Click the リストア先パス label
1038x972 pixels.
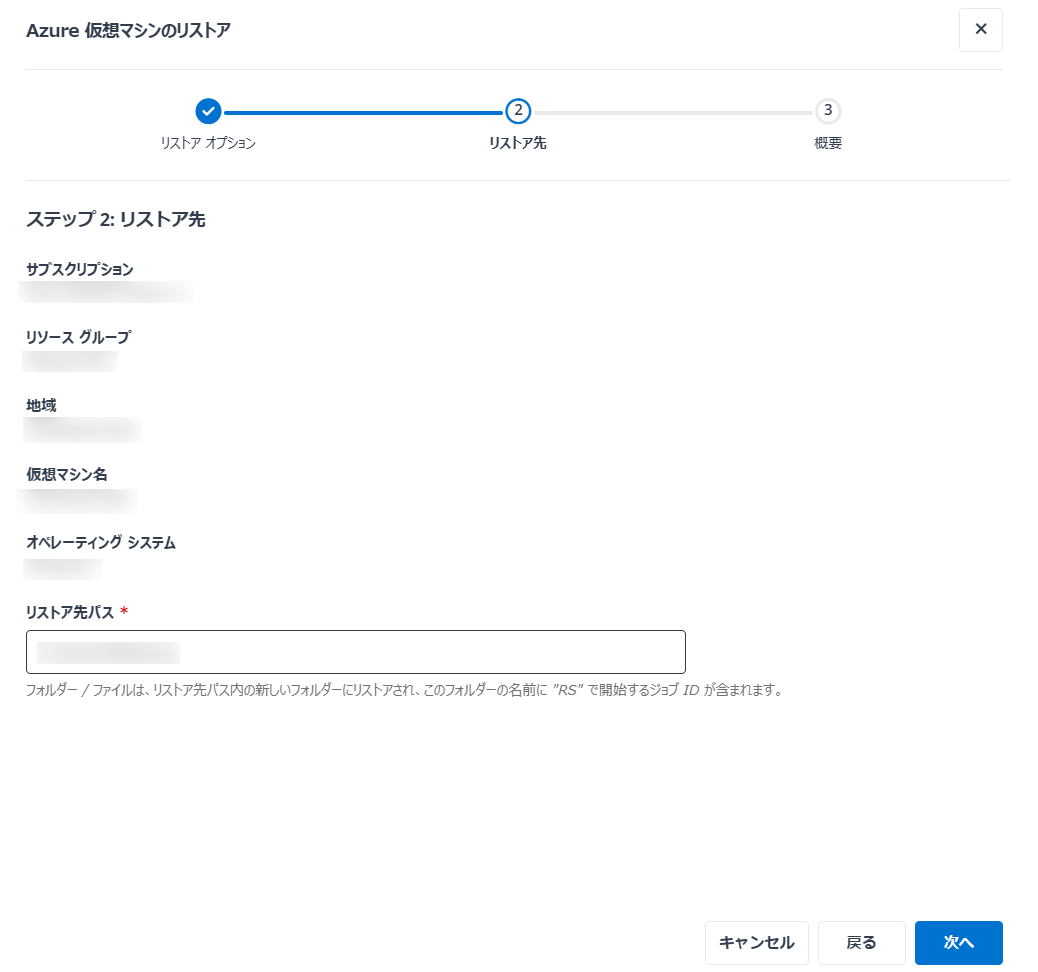pyautogui.click(x=70, y=612)
